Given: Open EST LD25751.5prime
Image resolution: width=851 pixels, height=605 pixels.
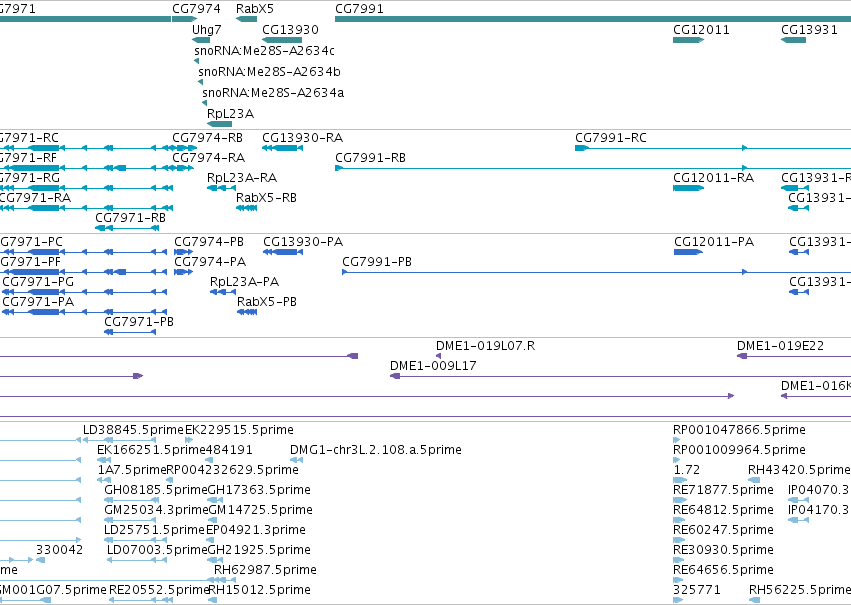Looking at the screenshot, I should (155, 531).
